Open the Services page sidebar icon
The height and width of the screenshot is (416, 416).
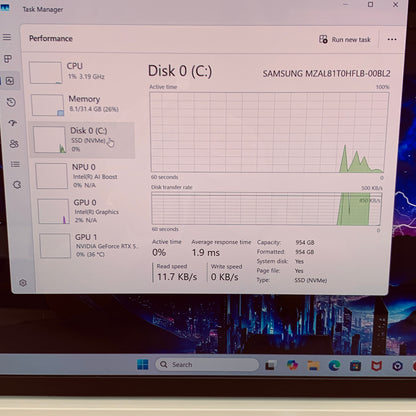coord(17,185)
